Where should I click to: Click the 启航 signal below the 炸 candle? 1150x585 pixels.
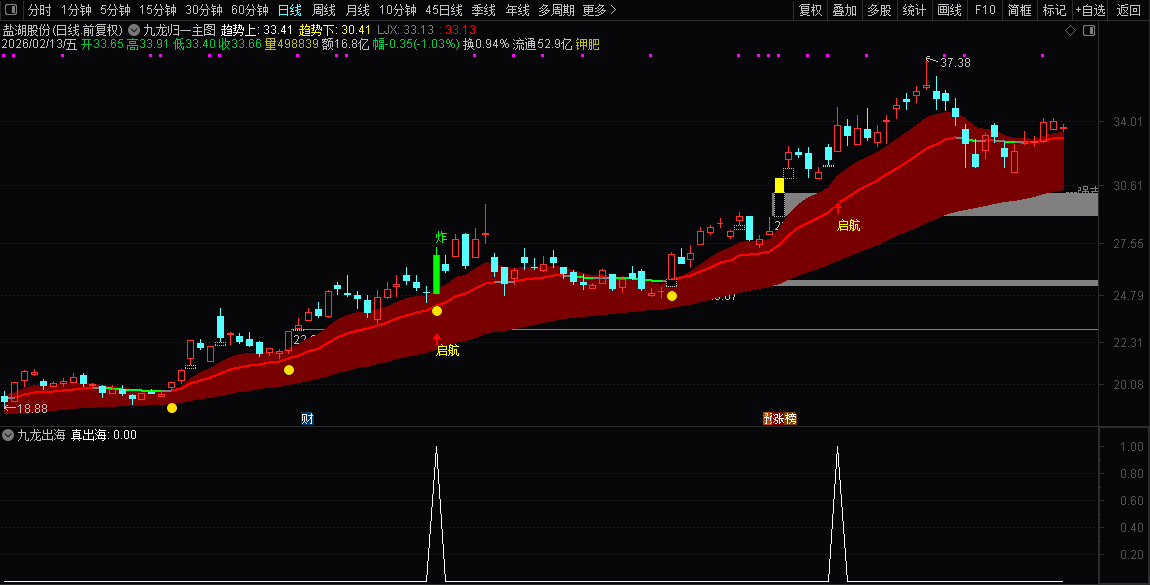[447, 350]
